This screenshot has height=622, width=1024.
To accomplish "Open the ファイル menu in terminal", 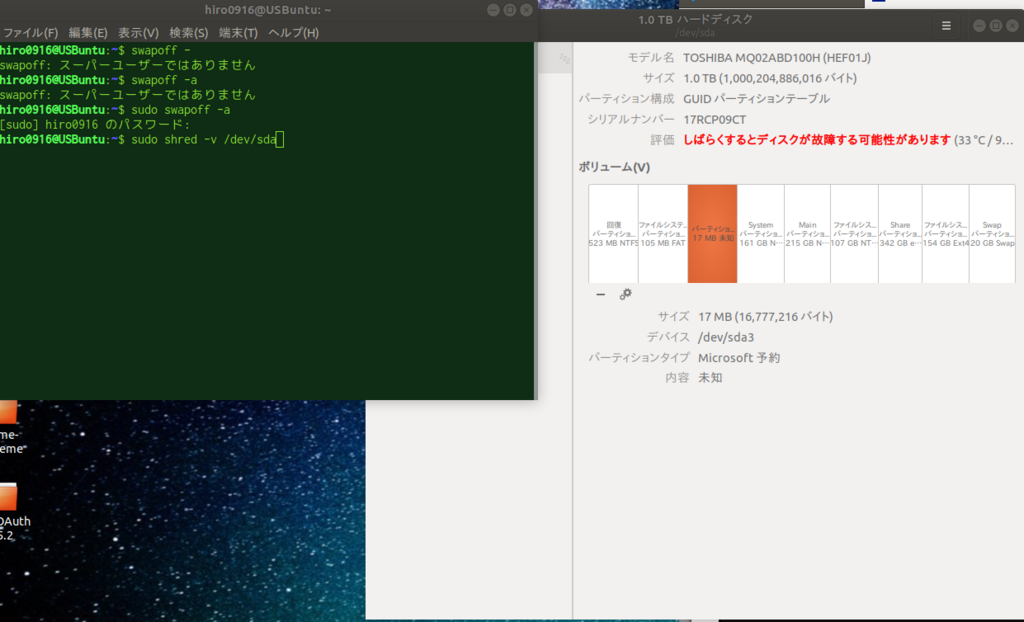I will tap(28, 32).
